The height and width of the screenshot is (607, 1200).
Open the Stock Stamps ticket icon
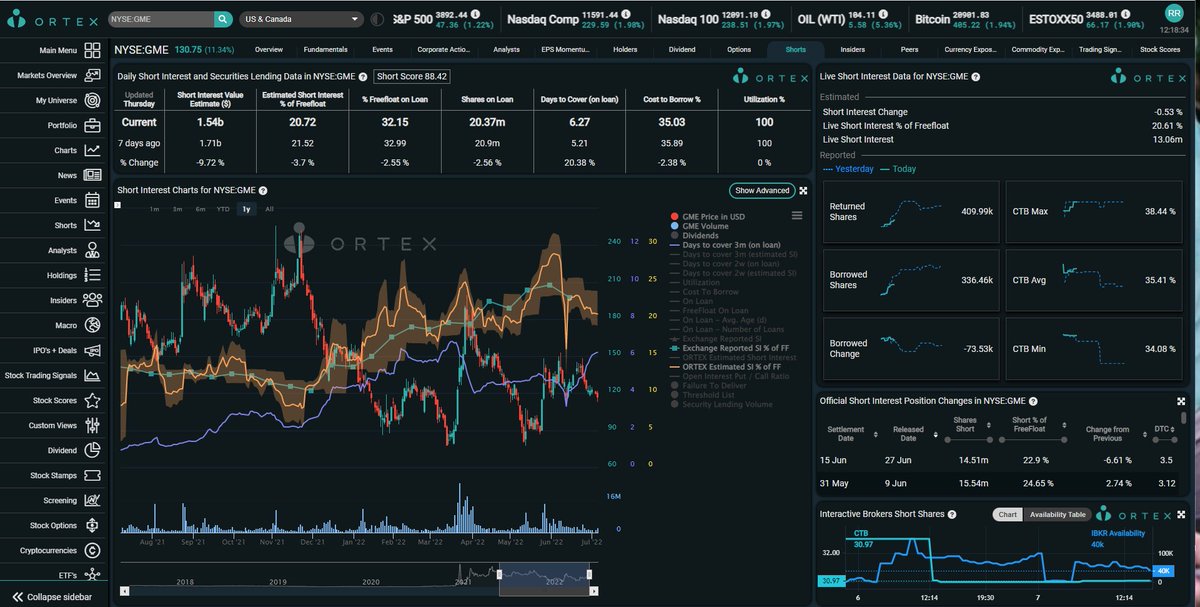click(x=92, y=475)
